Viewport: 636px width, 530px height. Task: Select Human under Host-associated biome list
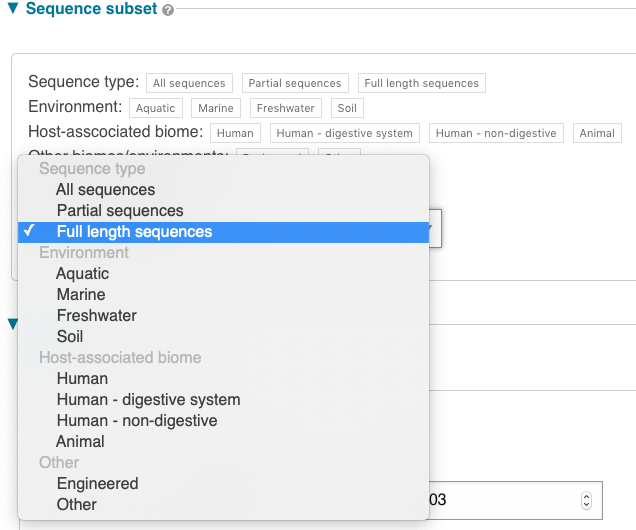[223, 379]
